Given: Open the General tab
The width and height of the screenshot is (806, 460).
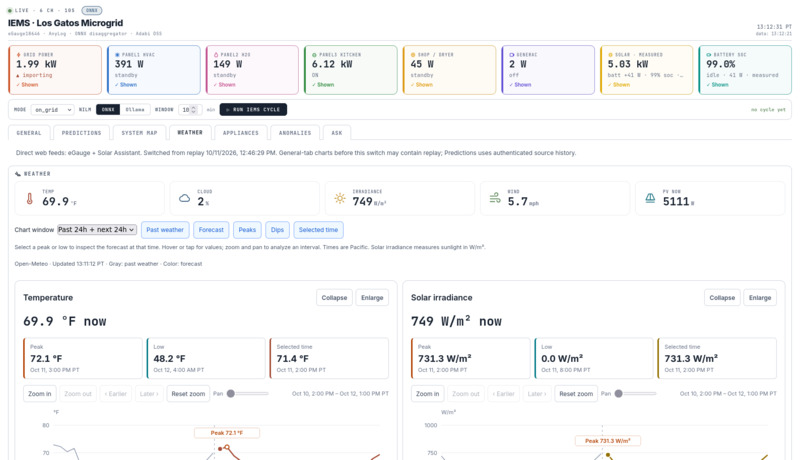Looking at the screenshot, I should (29, 133).
